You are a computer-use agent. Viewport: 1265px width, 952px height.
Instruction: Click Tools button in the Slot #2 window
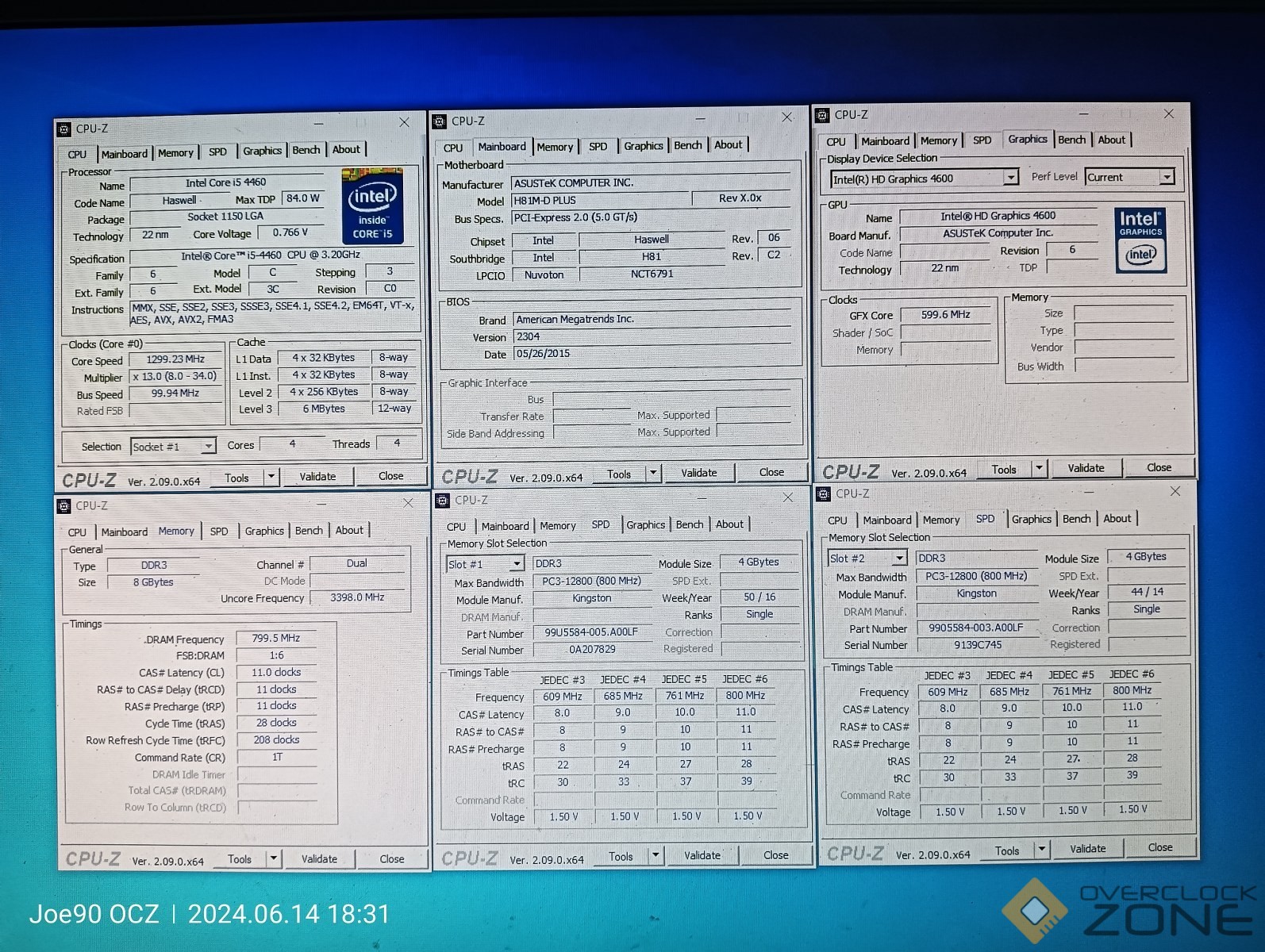[1006, 850]
